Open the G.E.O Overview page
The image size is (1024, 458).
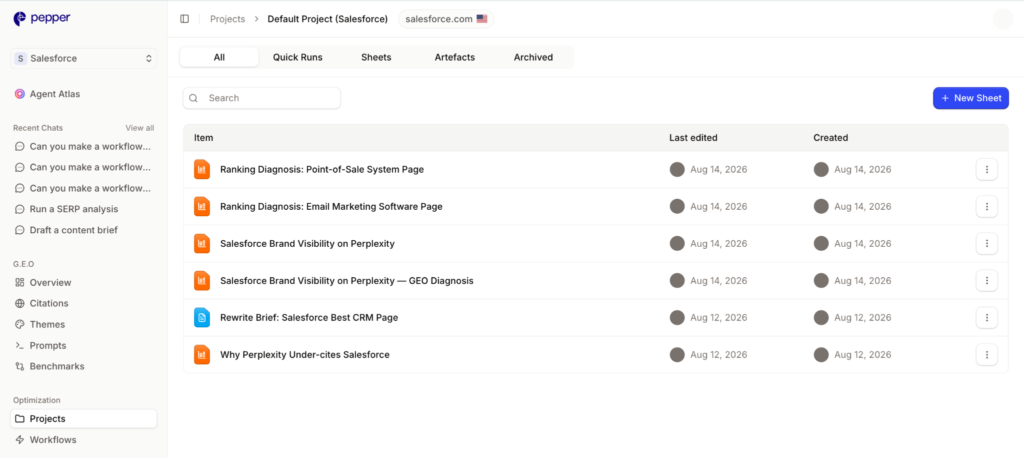coord(50,282)
